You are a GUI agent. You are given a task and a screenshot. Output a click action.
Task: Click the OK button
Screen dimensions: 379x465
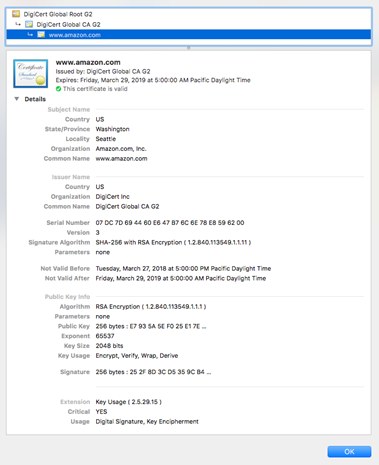click(349, 452)
